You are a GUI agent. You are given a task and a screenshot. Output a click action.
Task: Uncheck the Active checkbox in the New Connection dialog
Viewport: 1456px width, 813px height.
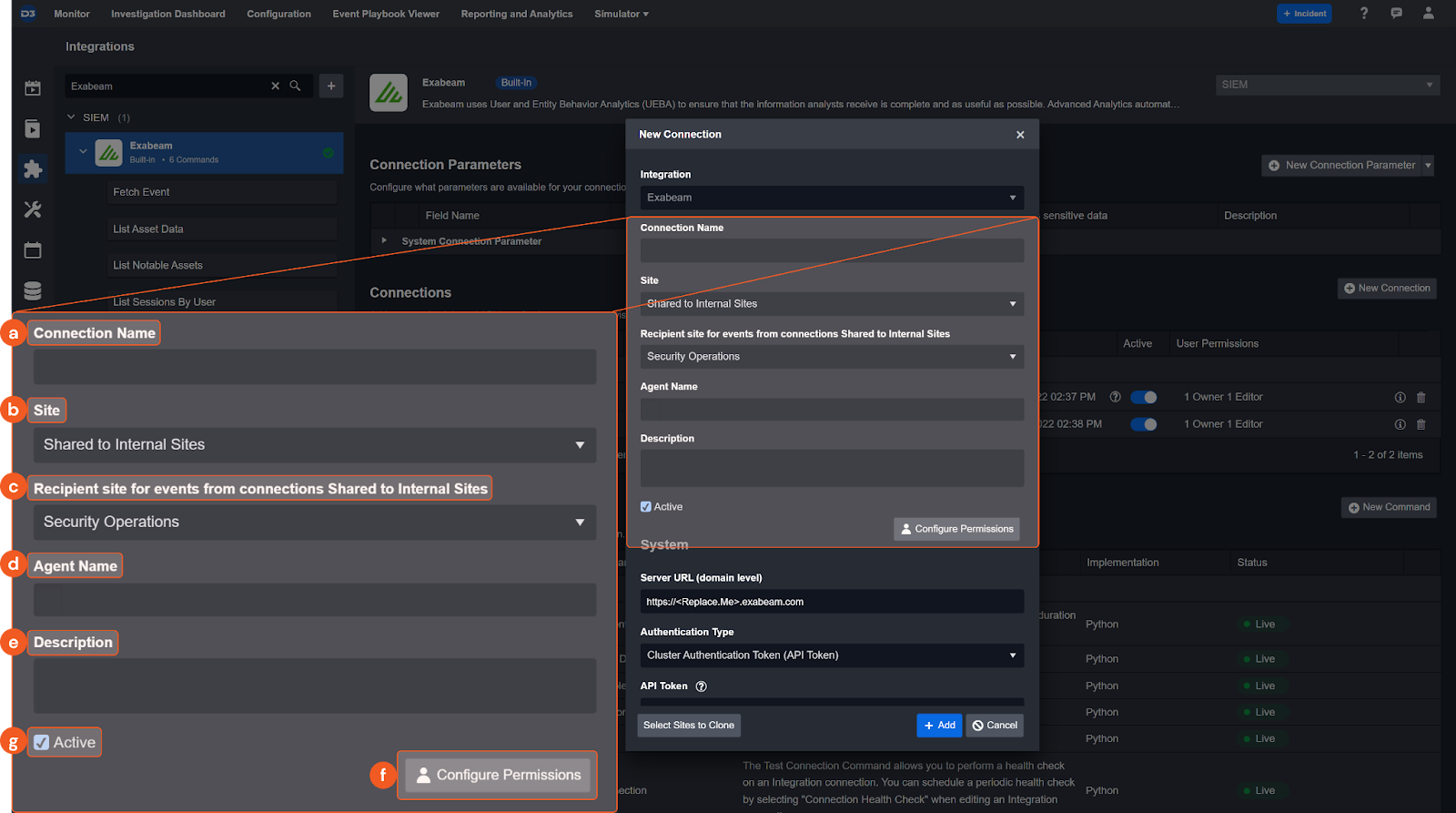click(646, 507)
